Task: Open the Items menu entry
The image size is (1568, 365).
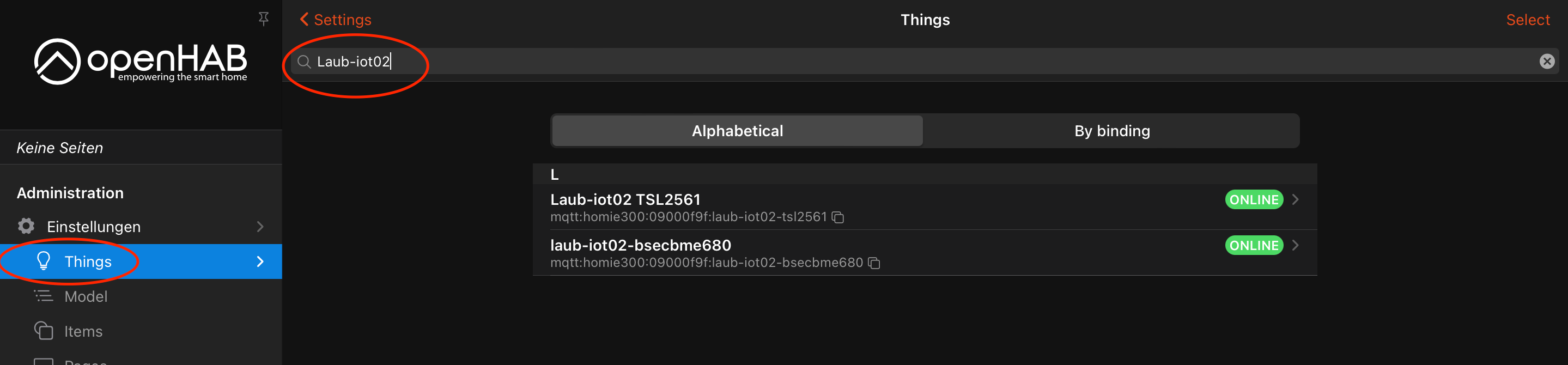Action: tap(83, 331)
